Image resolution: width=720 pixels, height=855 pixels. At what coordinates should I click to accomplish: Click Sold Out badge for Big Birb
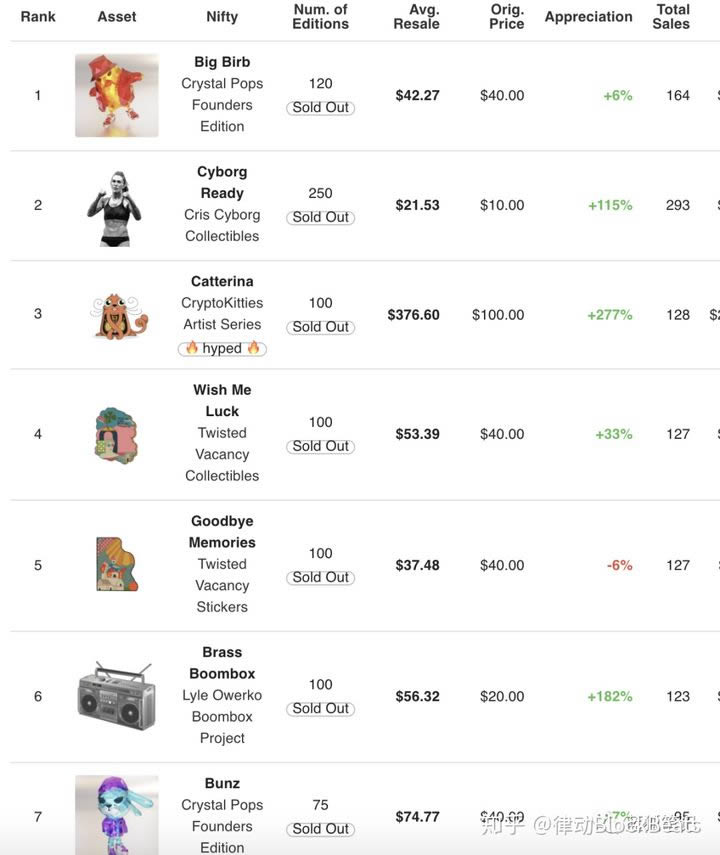coord(321,107)
